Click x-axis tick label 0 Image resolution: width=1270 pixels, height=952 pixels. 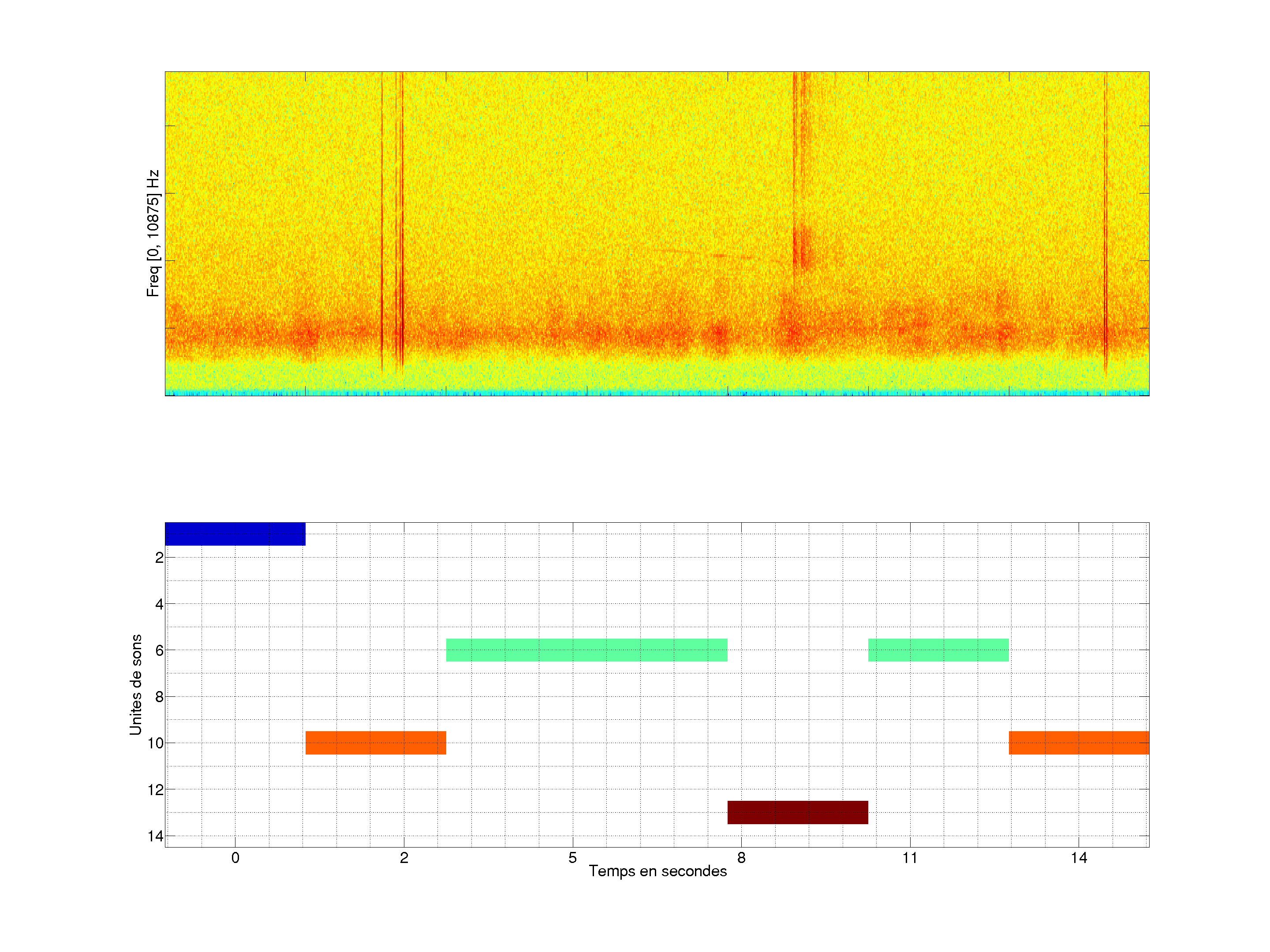(x=235, y=858)
